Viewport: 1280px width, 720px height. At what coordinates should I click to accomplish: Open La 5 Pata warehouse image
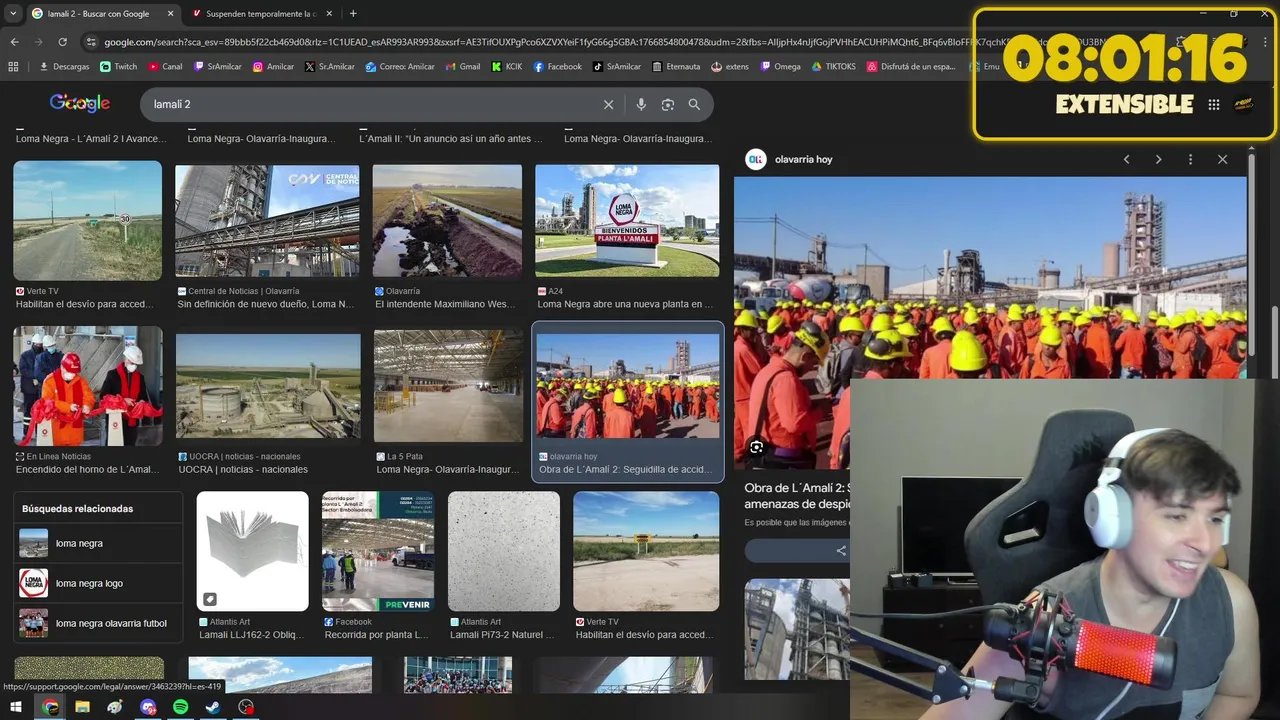pos(448,386)
